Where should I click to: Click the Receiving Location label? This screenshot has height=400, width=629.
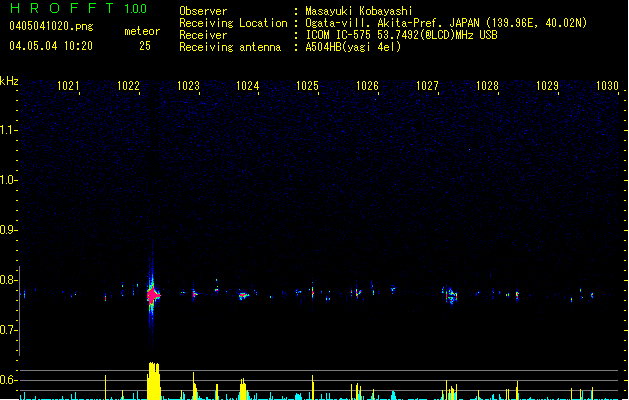pyautogui.click(x=233, y=23)
